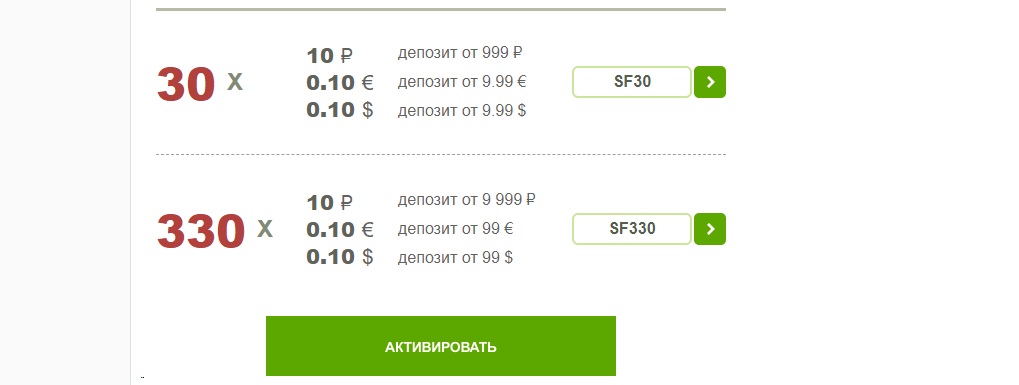
Task: Click the red 30 x heading
Action: (x=200, y=84)
